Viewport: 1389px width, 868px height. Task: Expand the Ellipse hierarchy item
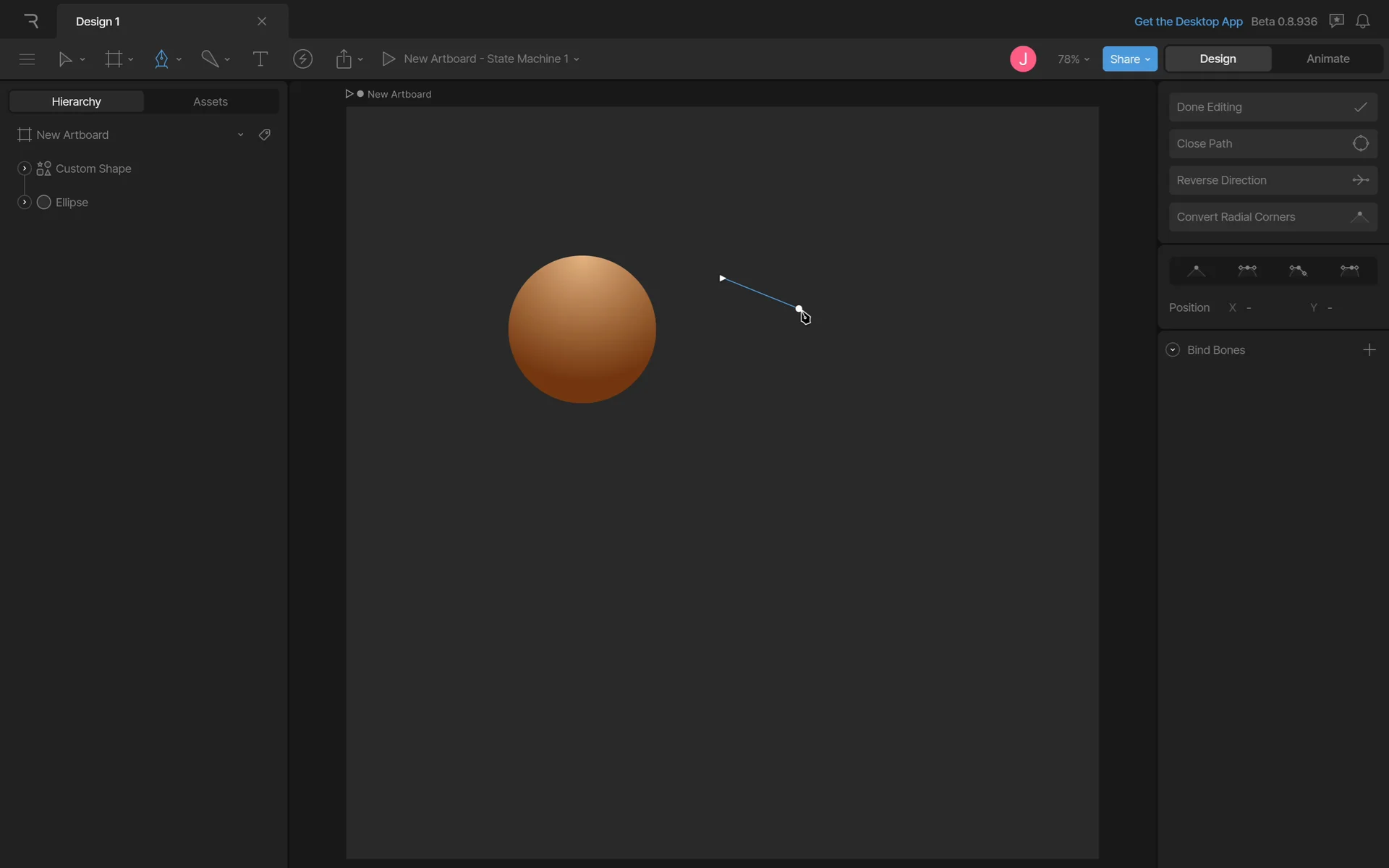(24, 203)
